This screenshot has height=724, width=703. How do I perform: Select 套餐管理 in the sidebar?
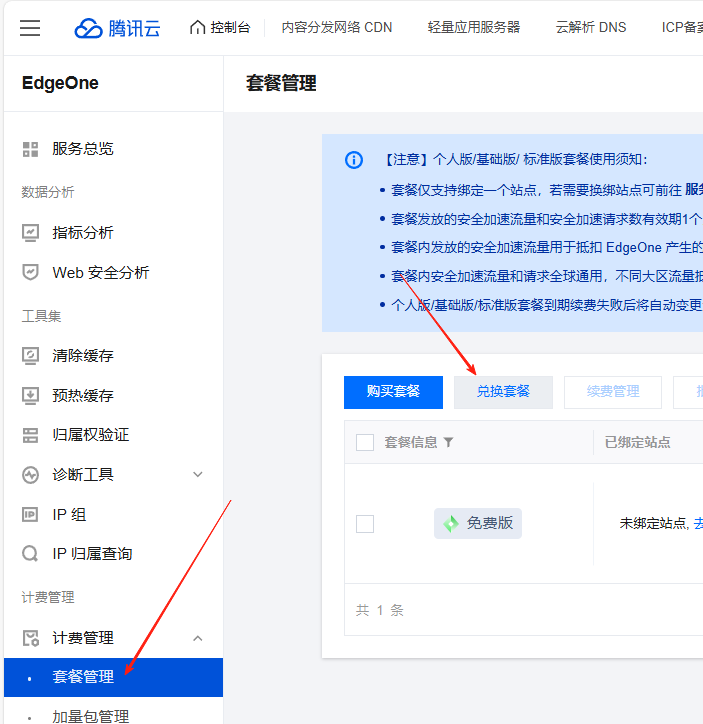(x=84, y=677)
